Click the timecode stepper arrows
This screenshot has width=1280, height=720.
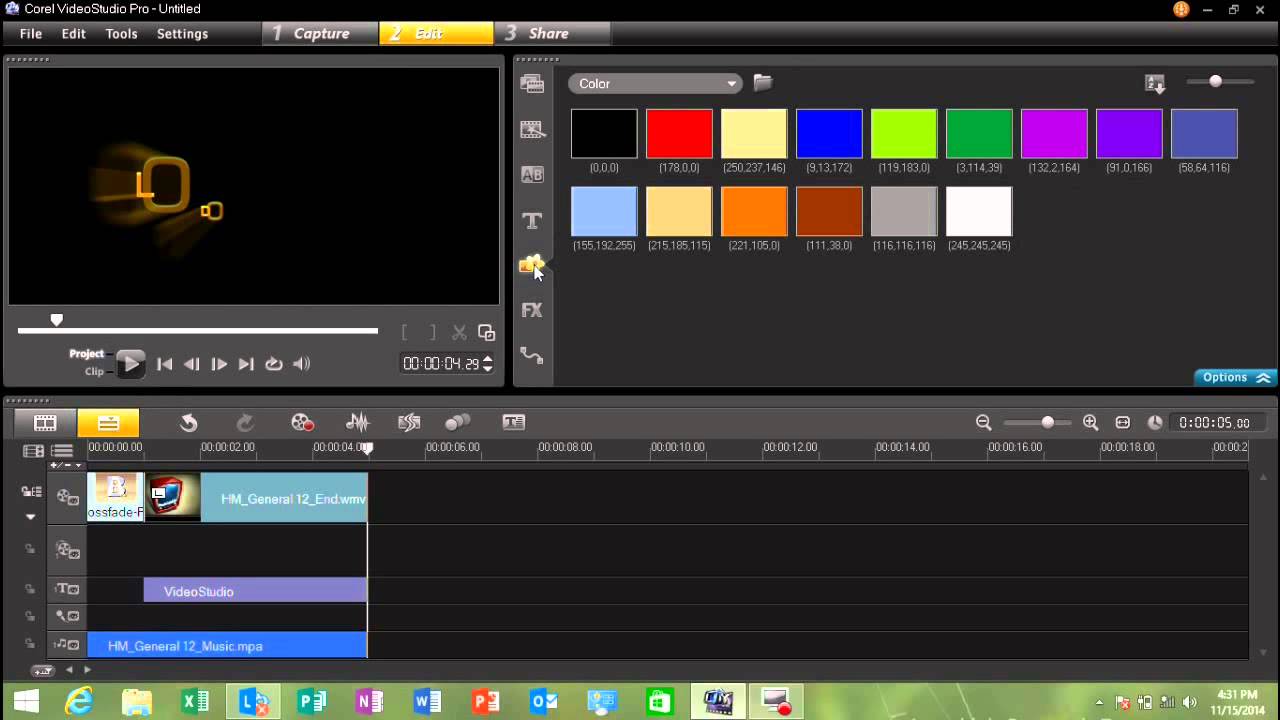[x=488, y=364]
